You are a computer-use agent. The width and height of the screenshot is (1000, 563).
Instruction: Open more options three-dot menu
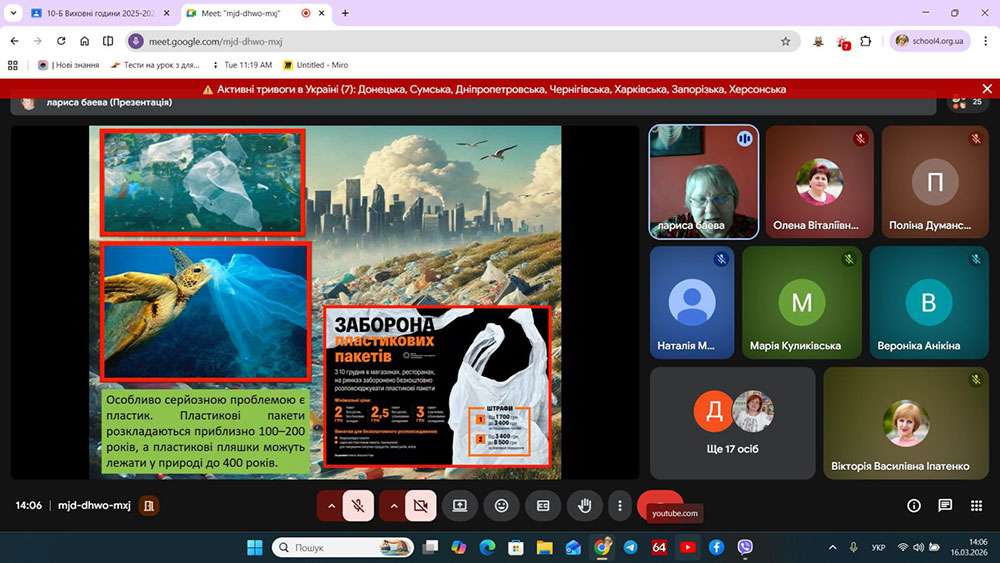pos(620,506)
